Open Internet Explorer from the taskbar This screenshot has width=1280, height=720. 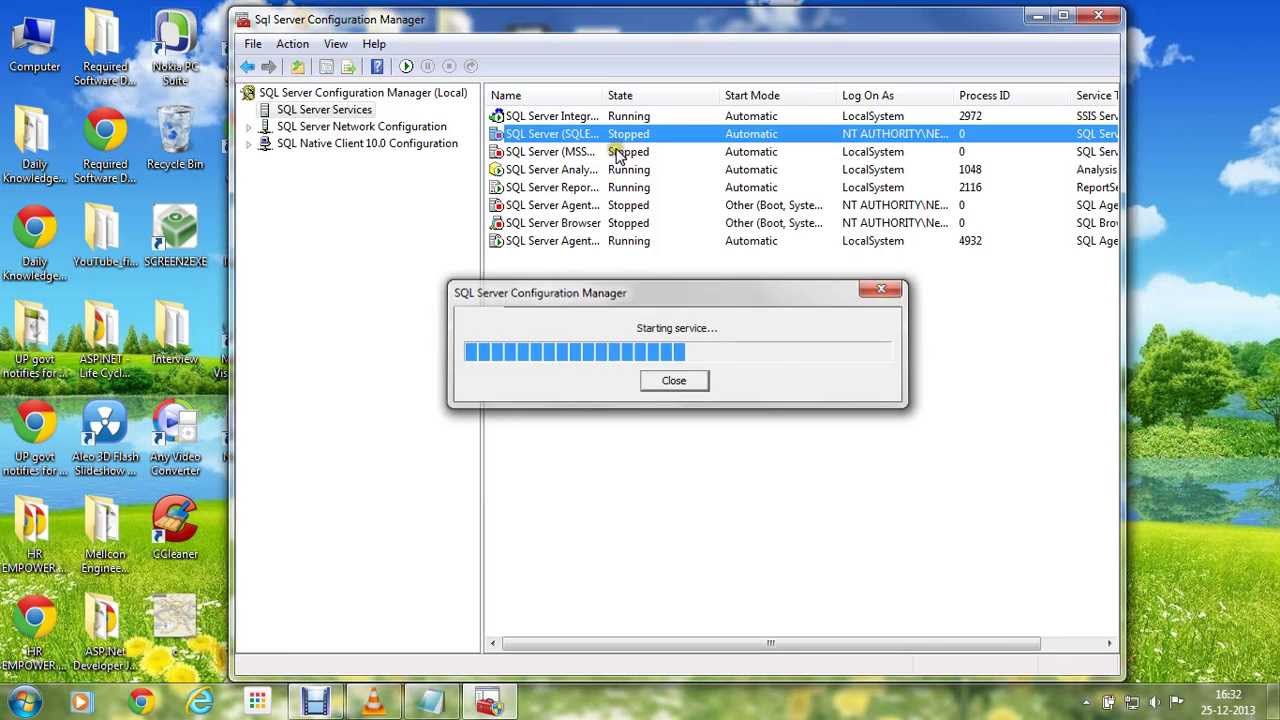[200, 702]
